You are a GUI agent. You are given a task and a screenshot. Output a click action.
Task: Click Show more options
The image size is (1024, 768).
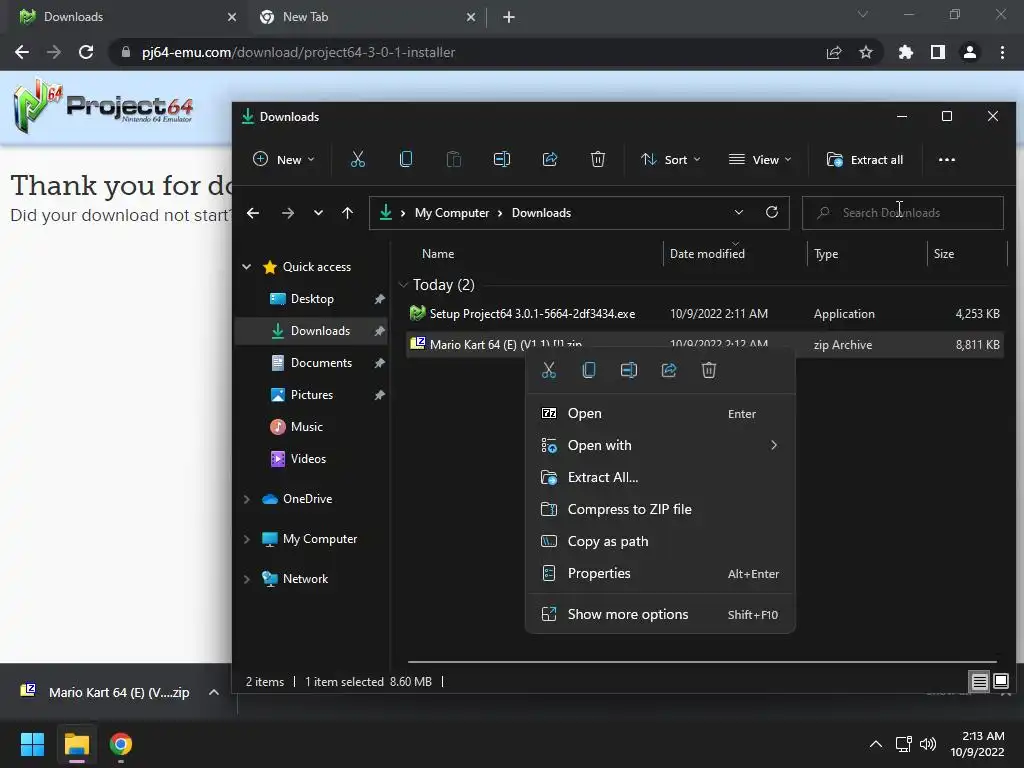point(660,615)
